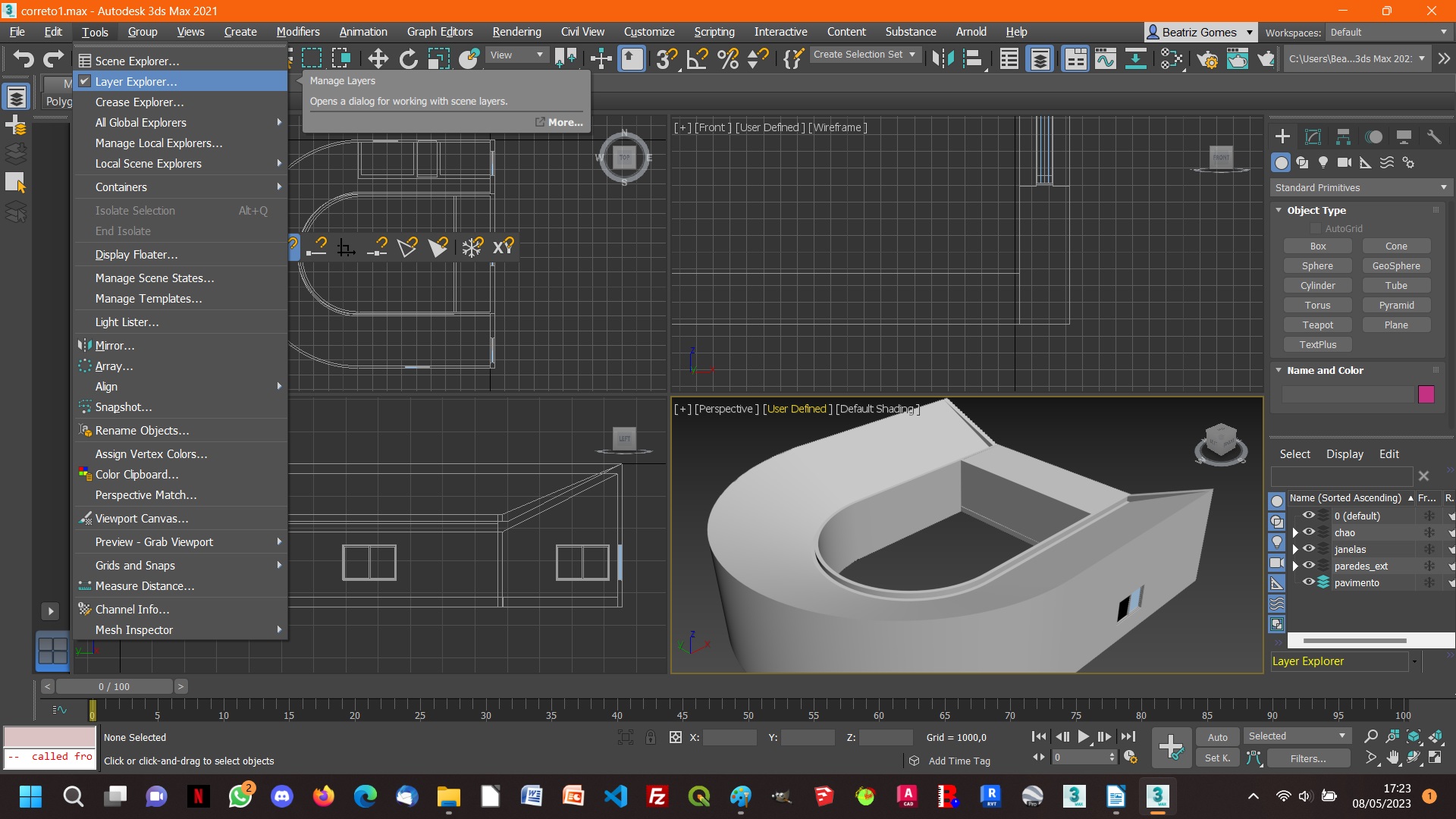Select the Align submenu icon
The width and height of the screenshot is (1456, 819).
click(280, 386)
